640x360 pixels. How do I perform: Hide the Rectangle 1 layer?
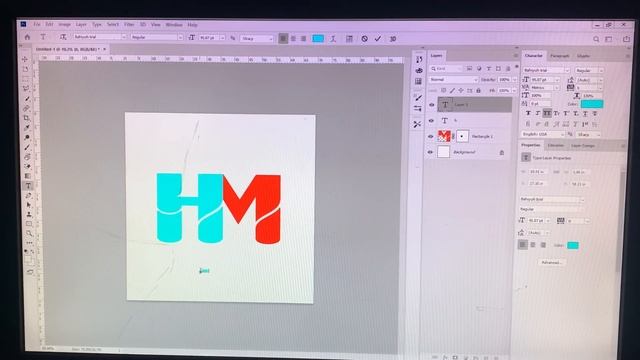[430, 137]
